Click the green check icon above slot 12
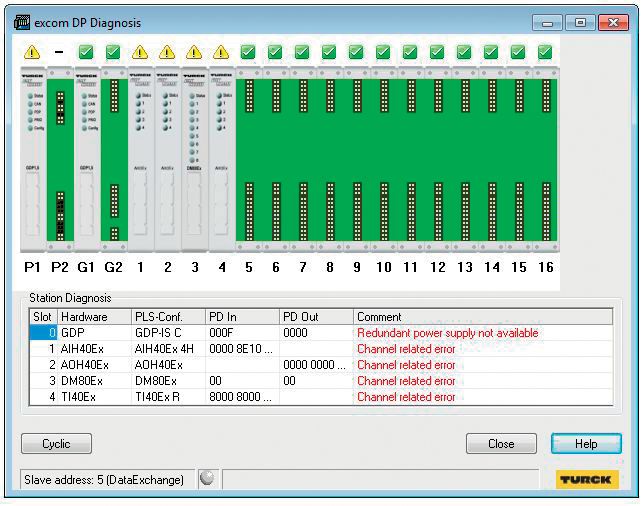Image resolution: width=642 pixels, height=506 pixels. tap(437, 52)
